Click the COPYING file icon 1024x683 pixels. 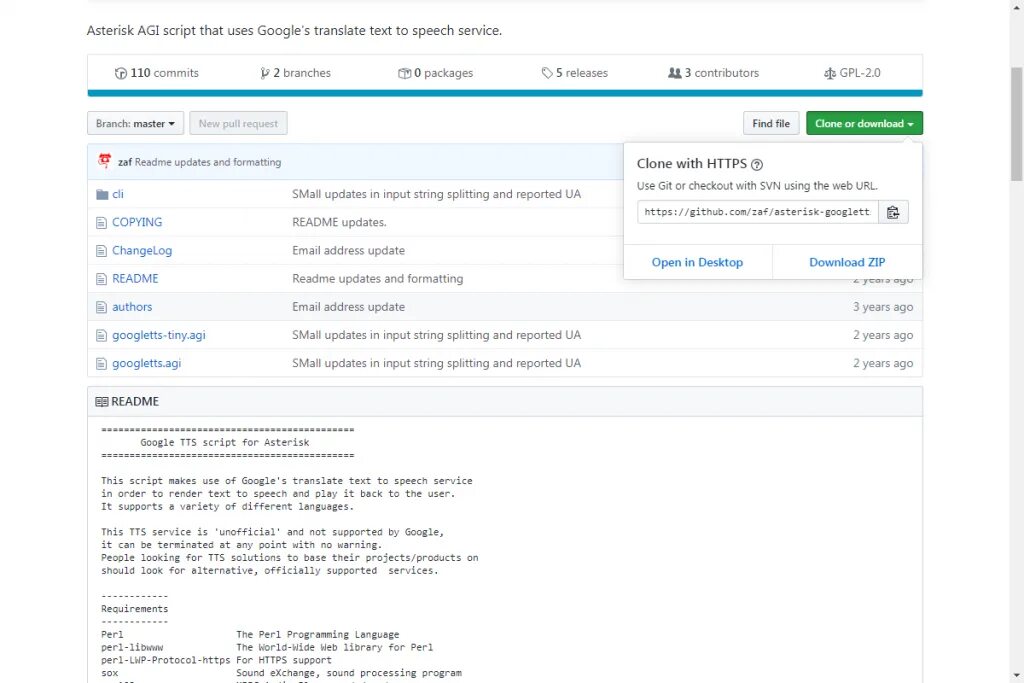[x=101, y=223]
